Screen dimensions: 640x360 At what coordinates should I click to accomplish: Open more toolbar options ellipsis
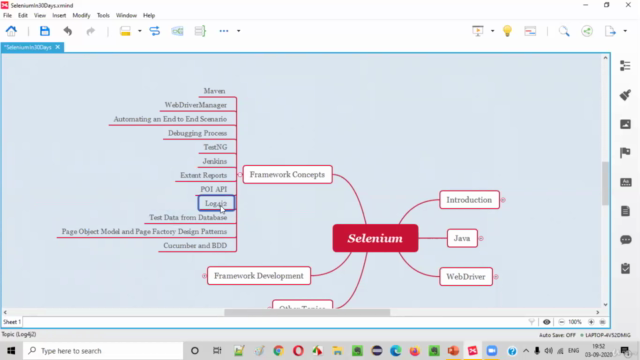(224, 31)
